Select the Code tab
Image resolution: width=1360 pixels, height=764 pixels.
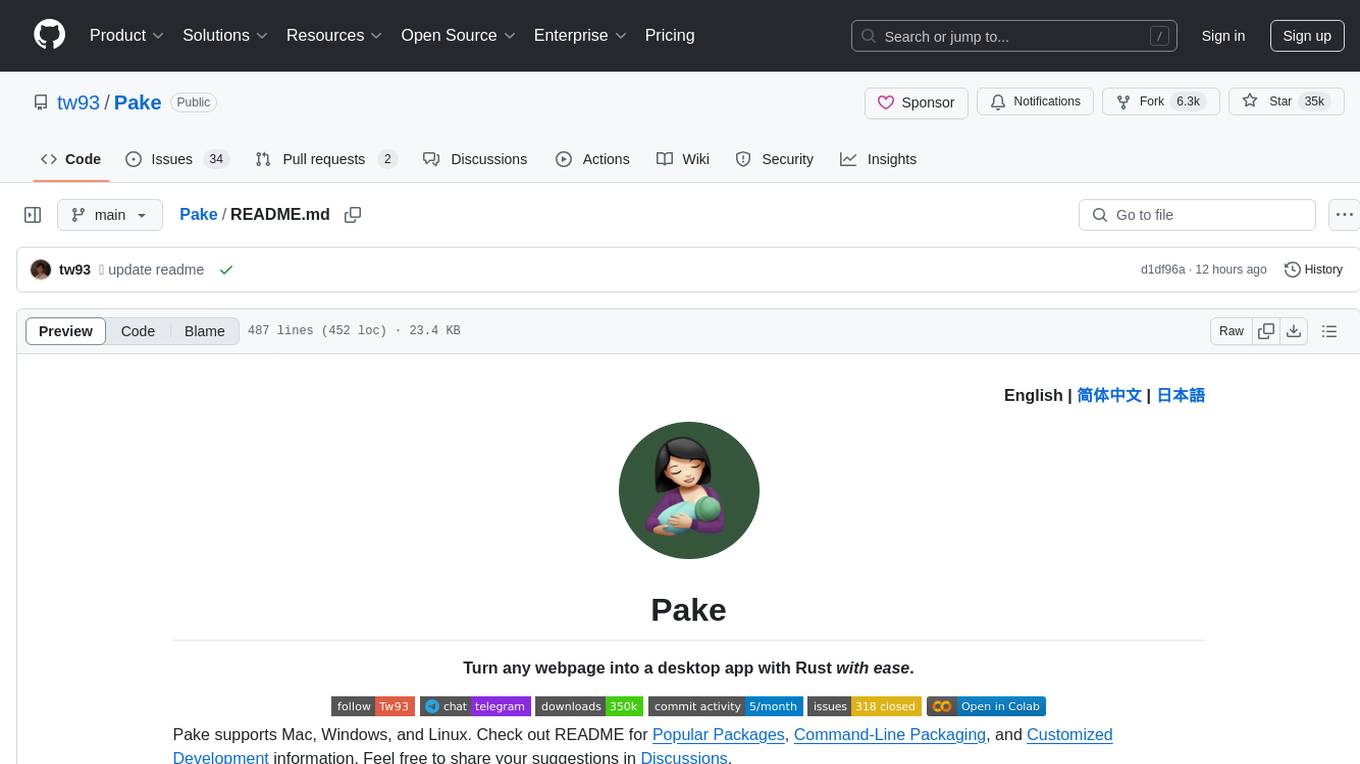click(x=71, y=159)
